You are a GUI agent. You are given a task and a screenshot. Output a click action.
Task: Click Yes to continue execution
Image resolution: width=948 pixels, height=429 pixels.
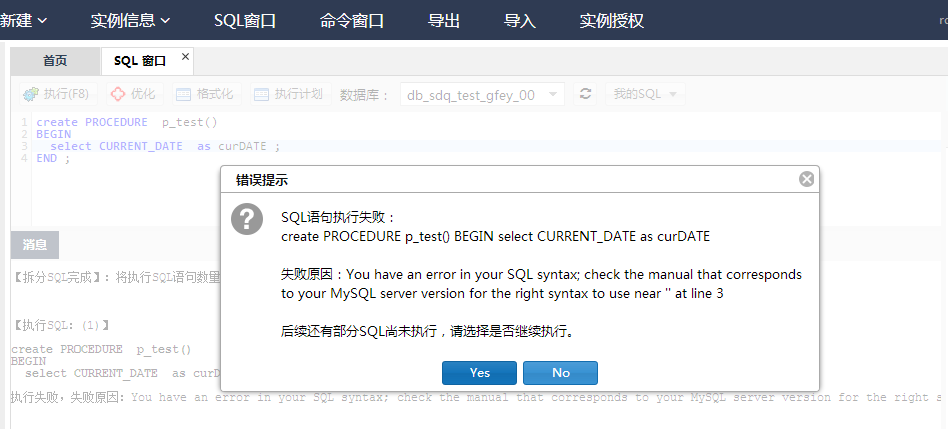pyautogui.click(x=479, y=372)
